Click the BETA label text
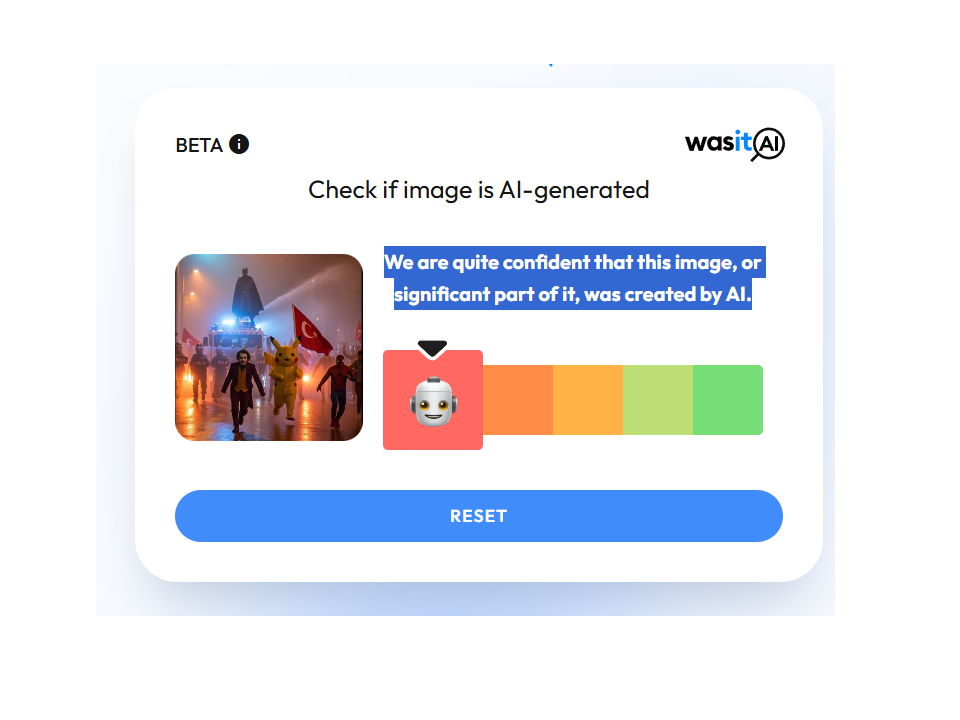960x720 pixels. click(199, 145)
